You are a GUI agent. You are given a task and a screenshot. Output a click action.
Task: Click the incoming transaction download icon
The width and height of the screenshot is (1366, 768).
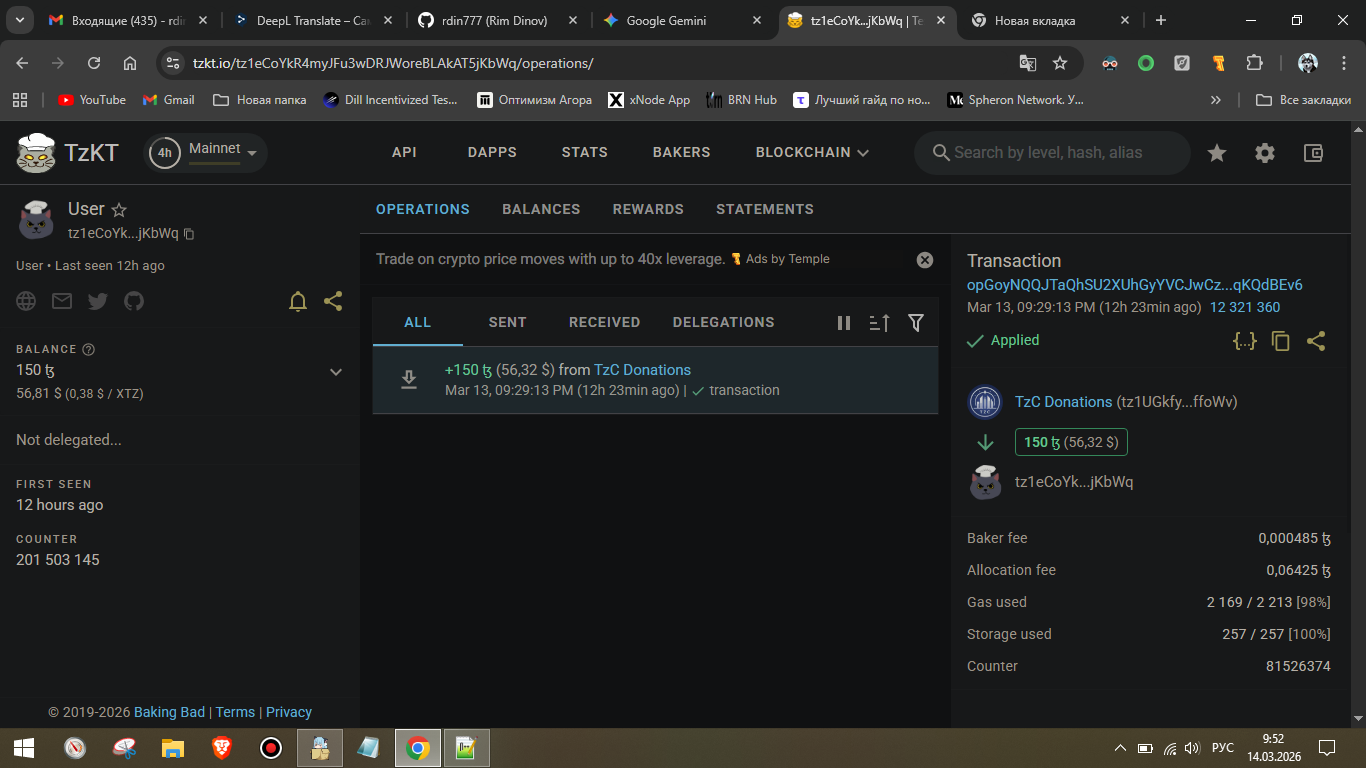pyautogui.click(x=409, y=380)
